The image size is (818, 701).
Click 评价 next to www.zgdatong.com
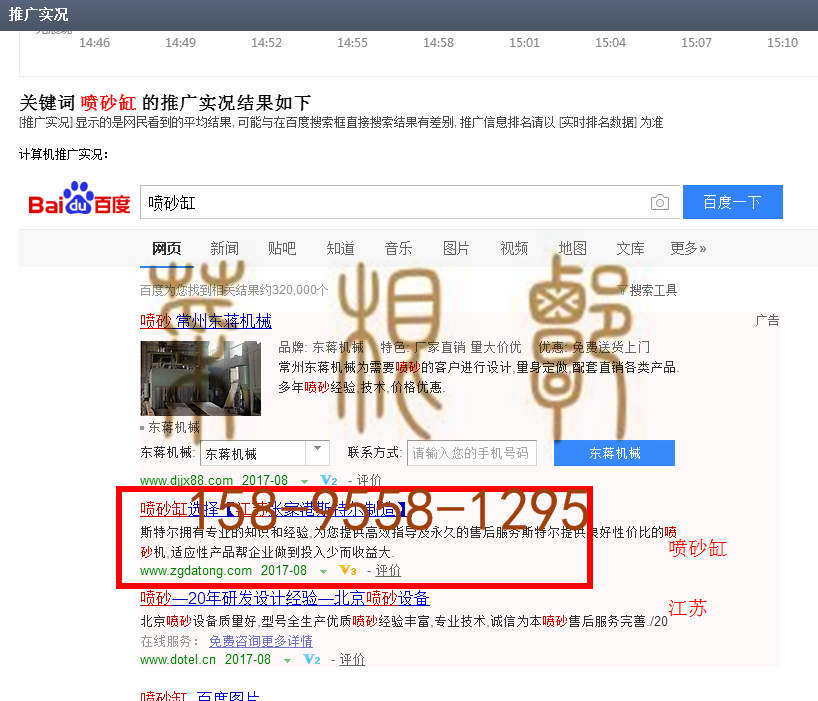[x=388, y=570]
